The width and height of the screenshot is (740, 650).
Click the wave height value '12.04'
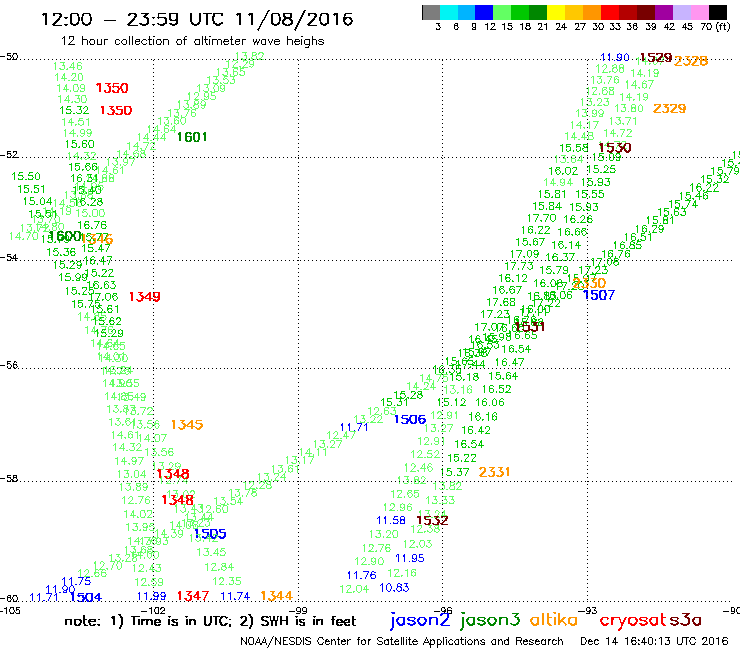(x=354, y=589)
